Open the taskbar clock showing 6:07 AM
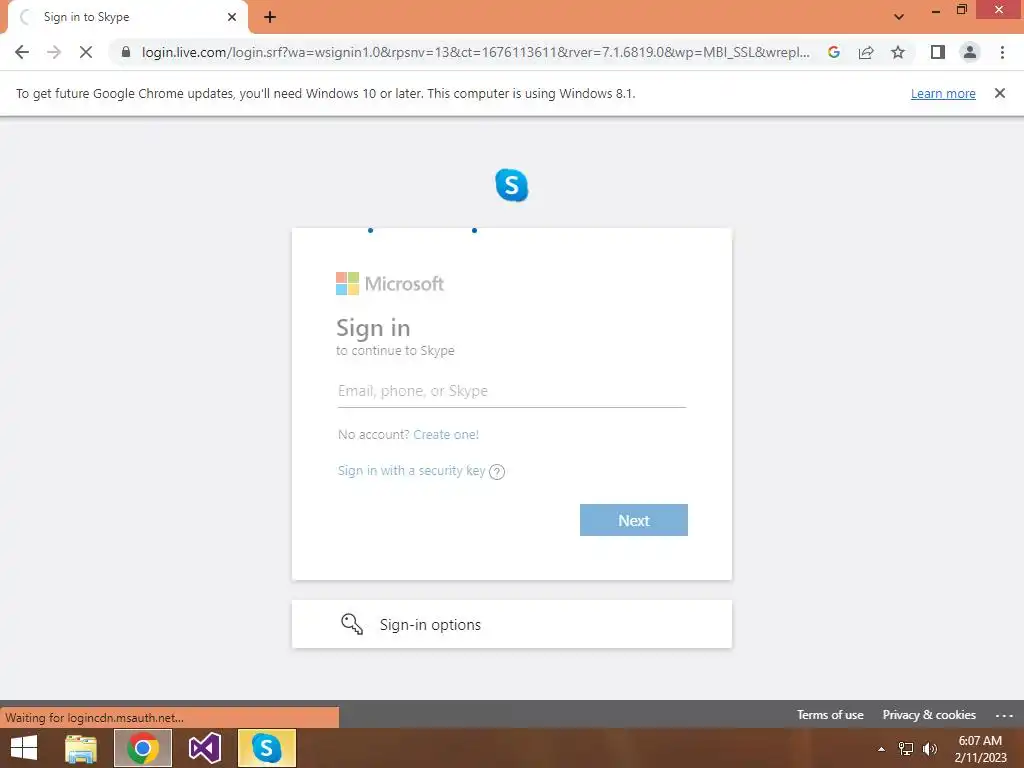Viewport: 1024px width, 768px height. [980, 749]
